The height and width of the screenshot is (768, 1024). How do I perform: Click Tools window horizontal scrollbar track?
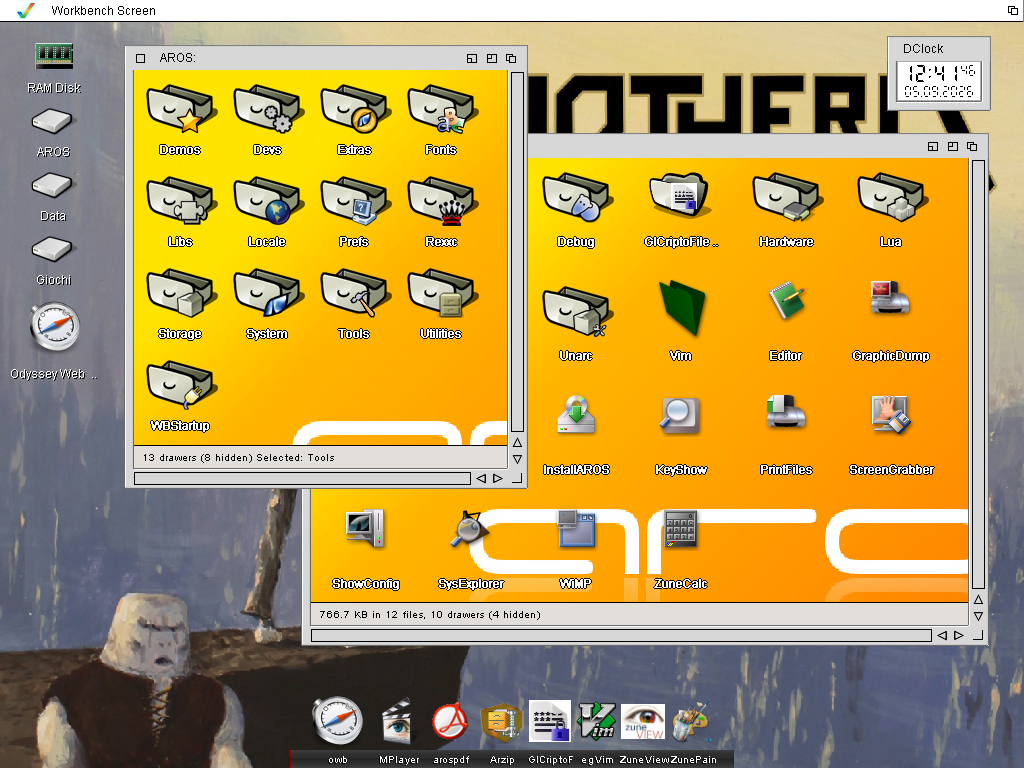tap(622, 635)
